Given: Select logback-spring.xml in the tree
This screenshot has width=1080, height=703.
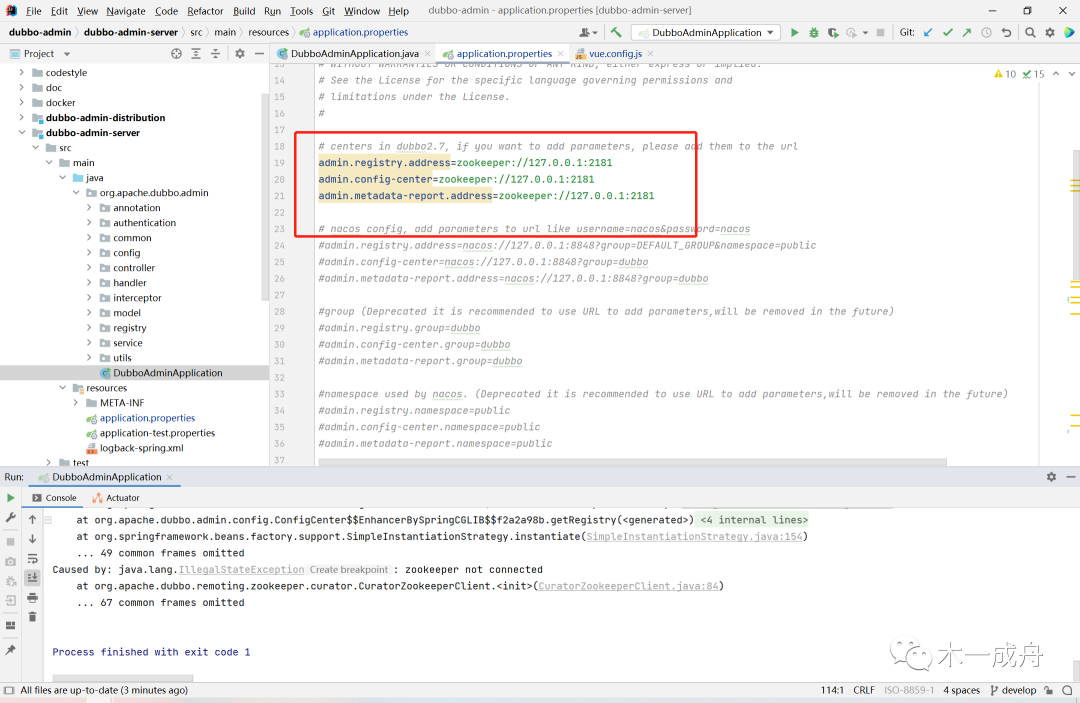Looking at the screenshot, I should pos(141,448).
